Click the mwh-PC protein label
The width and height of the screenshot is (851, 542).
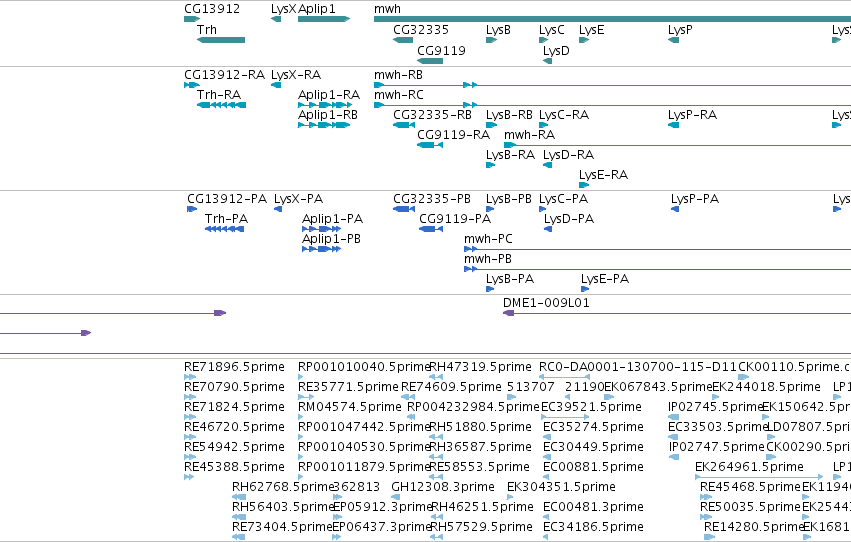[488, 239]
